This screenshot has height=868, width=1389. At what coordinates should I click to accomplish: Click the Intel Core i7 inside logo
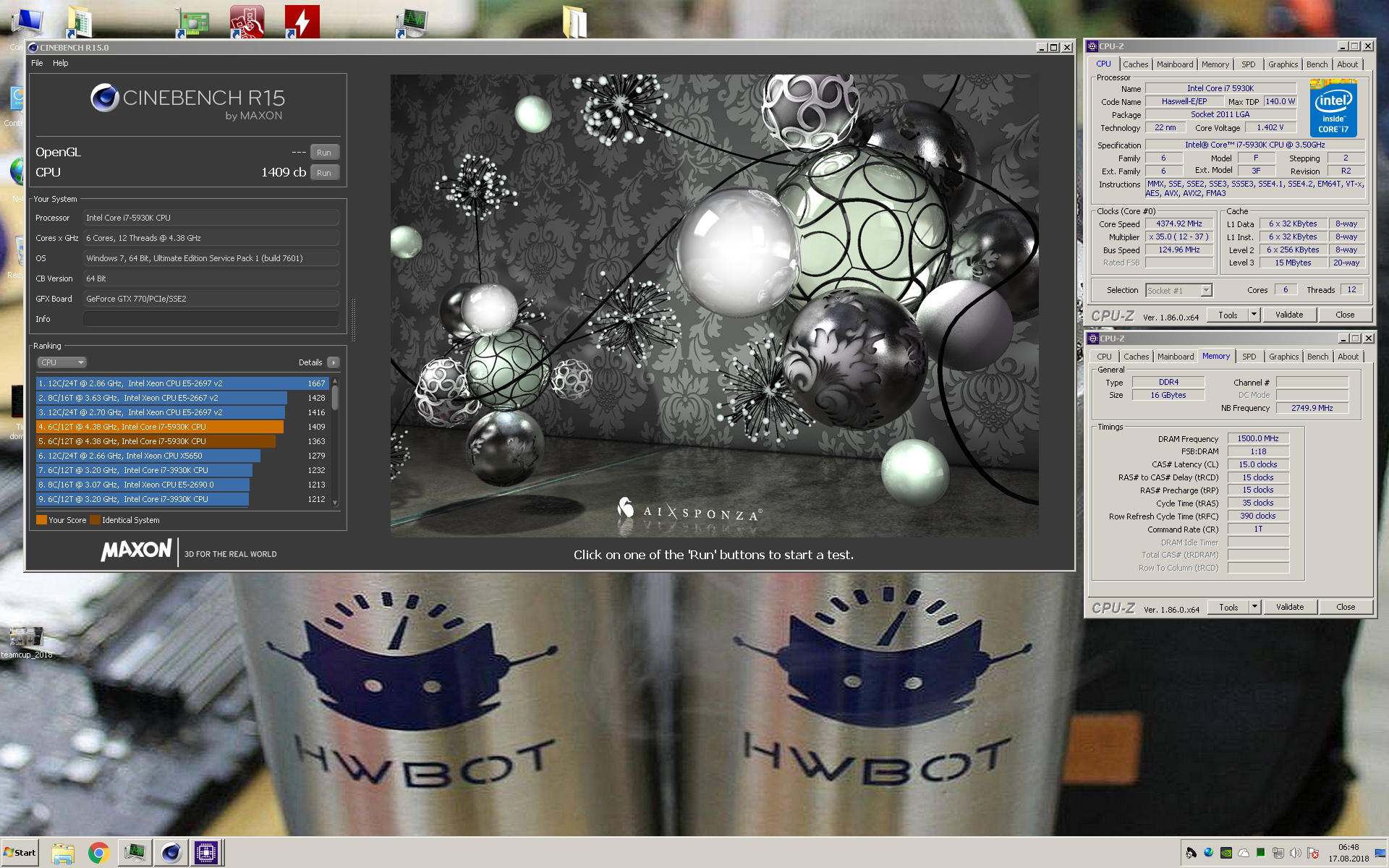tap(1333, 109)
